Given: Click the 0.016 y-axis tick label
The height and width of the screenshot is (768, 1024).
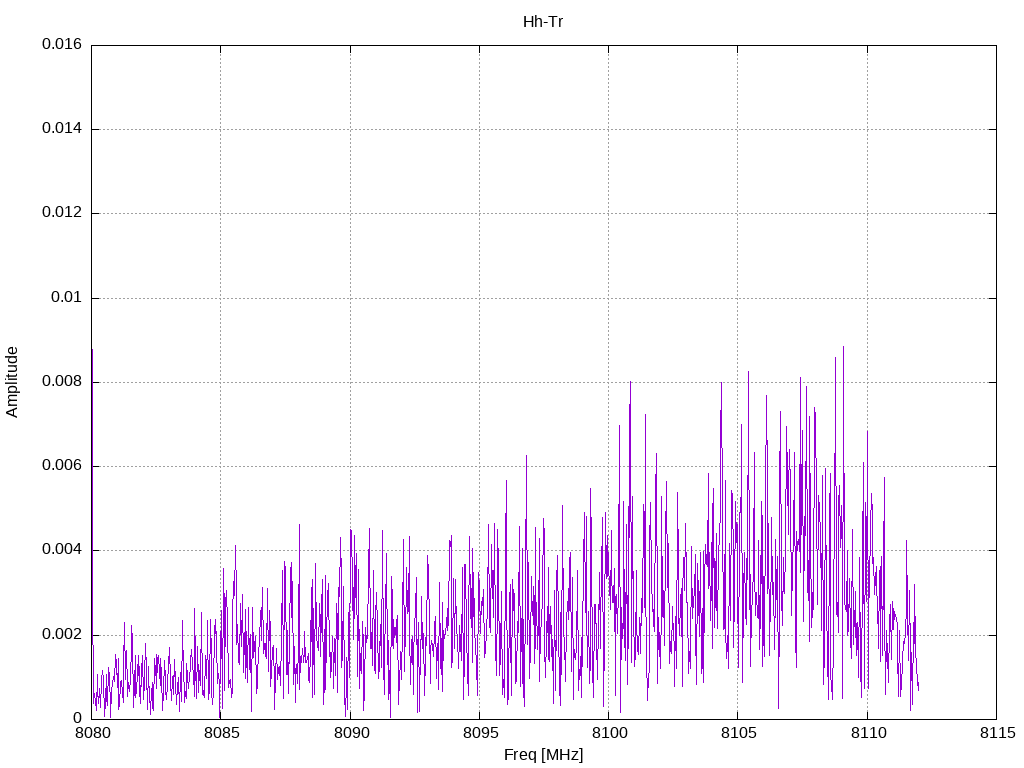Looking at the screenshot, I should [x=61, y=45].
